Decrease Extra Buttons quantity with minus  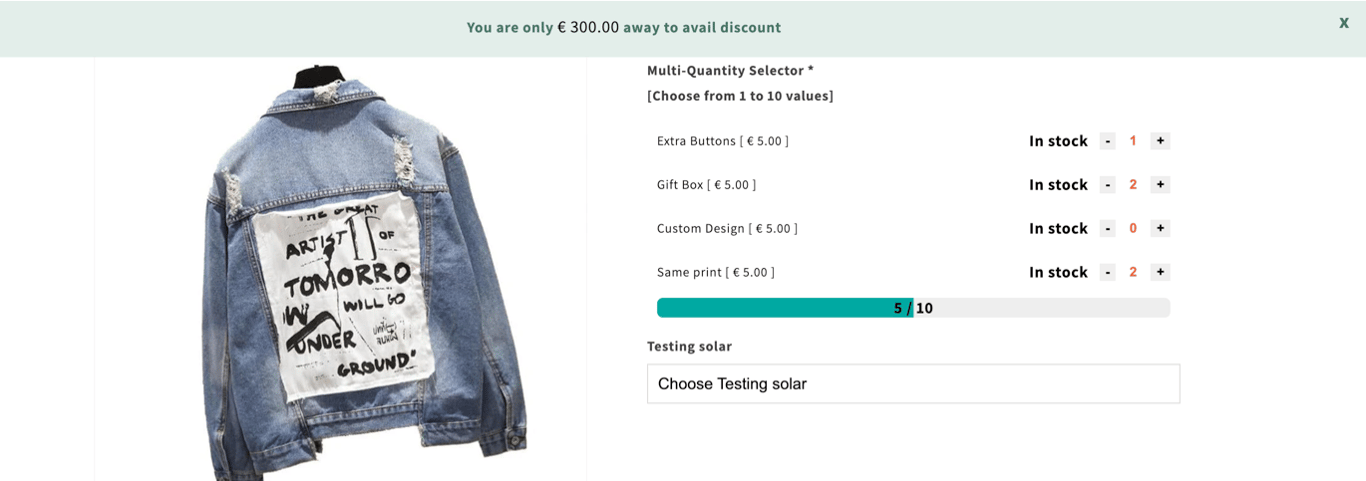1107,141
